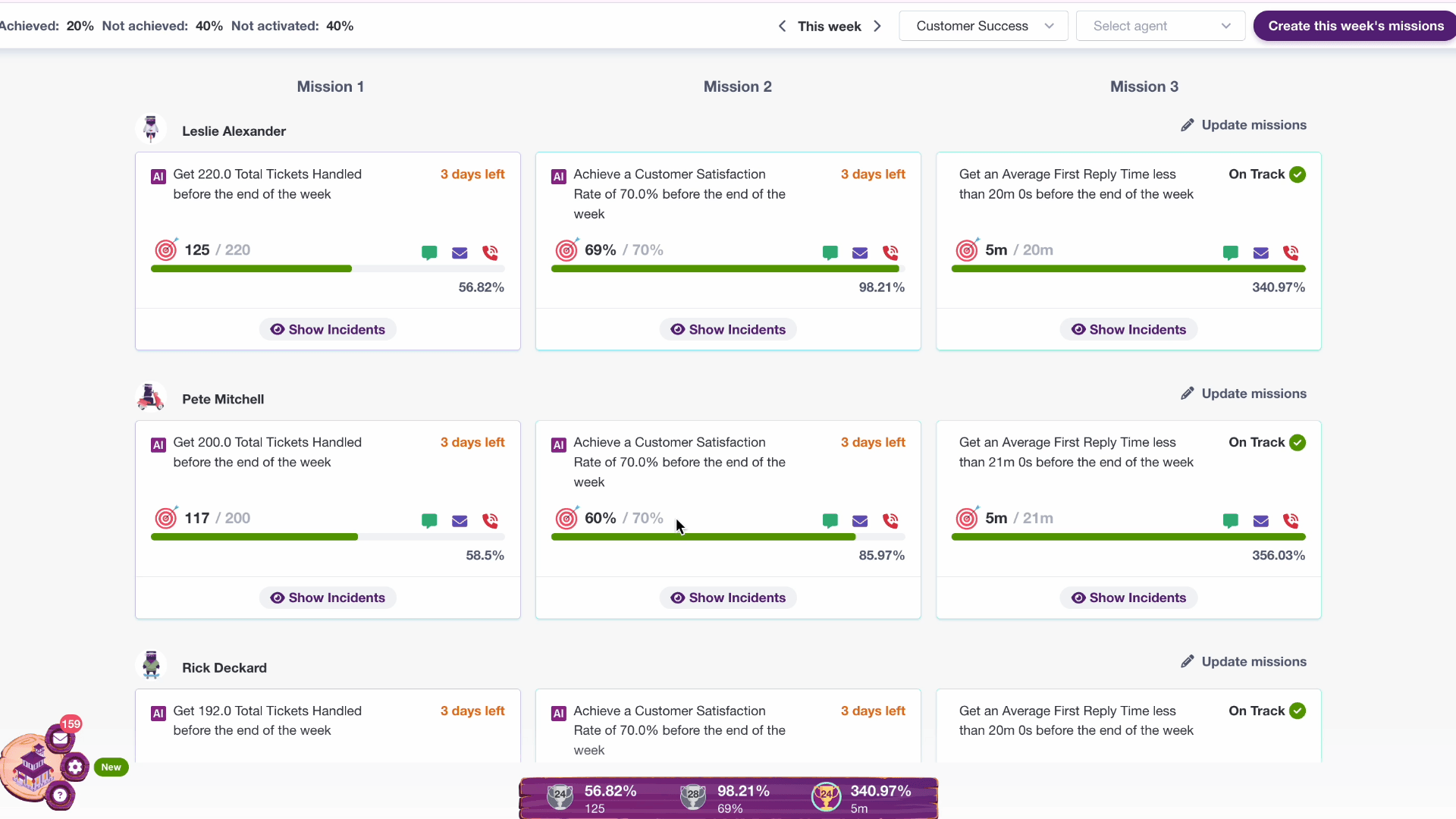Go to previous week with left chevron
The height and width of the screenshot is (819, 1456).
click(782, 26)
